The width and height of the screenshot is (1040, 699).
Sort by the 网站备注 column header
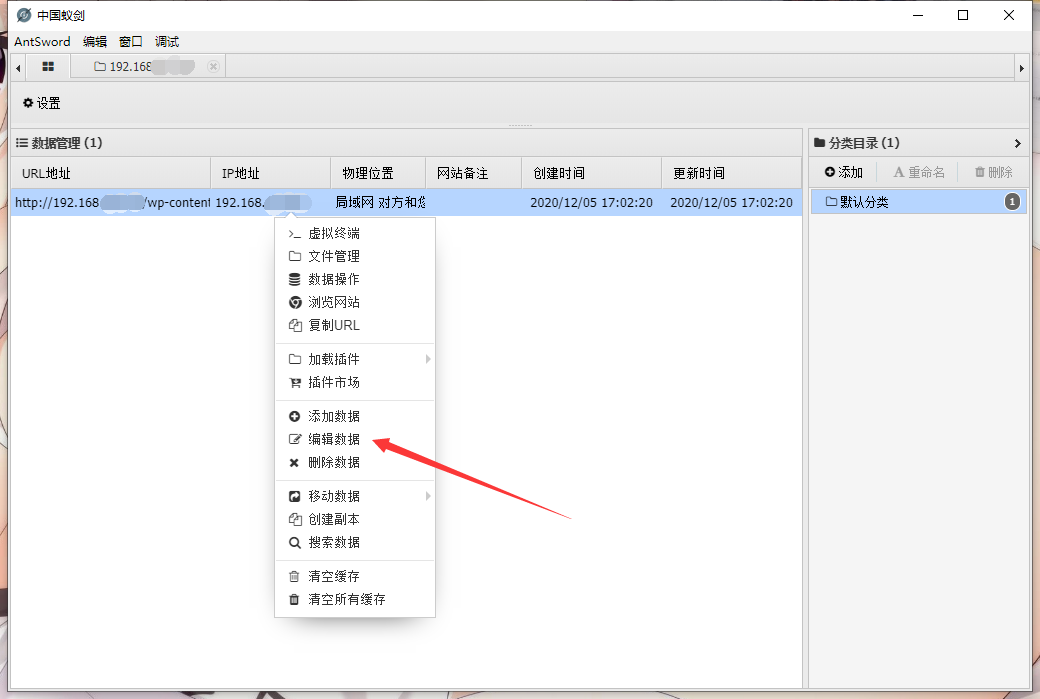click(x=474, y=173)
